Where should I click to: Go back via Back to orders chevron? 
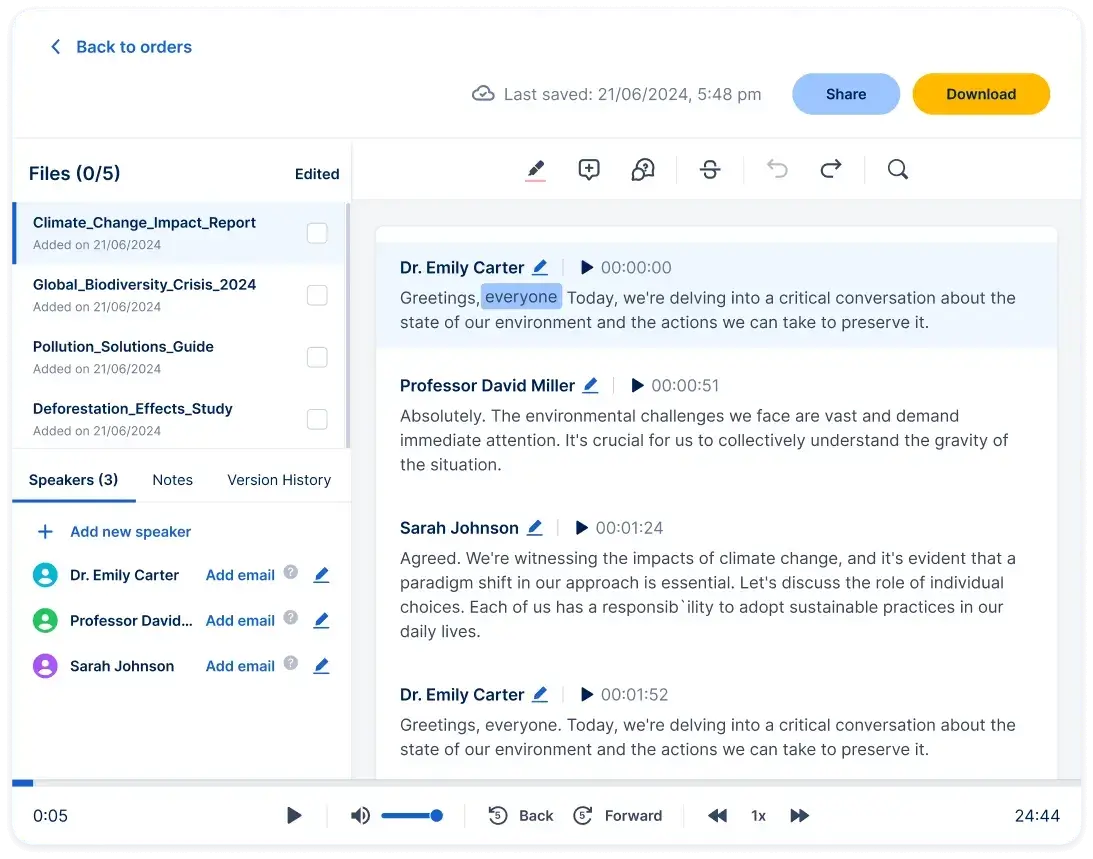(x=56, y=47)
